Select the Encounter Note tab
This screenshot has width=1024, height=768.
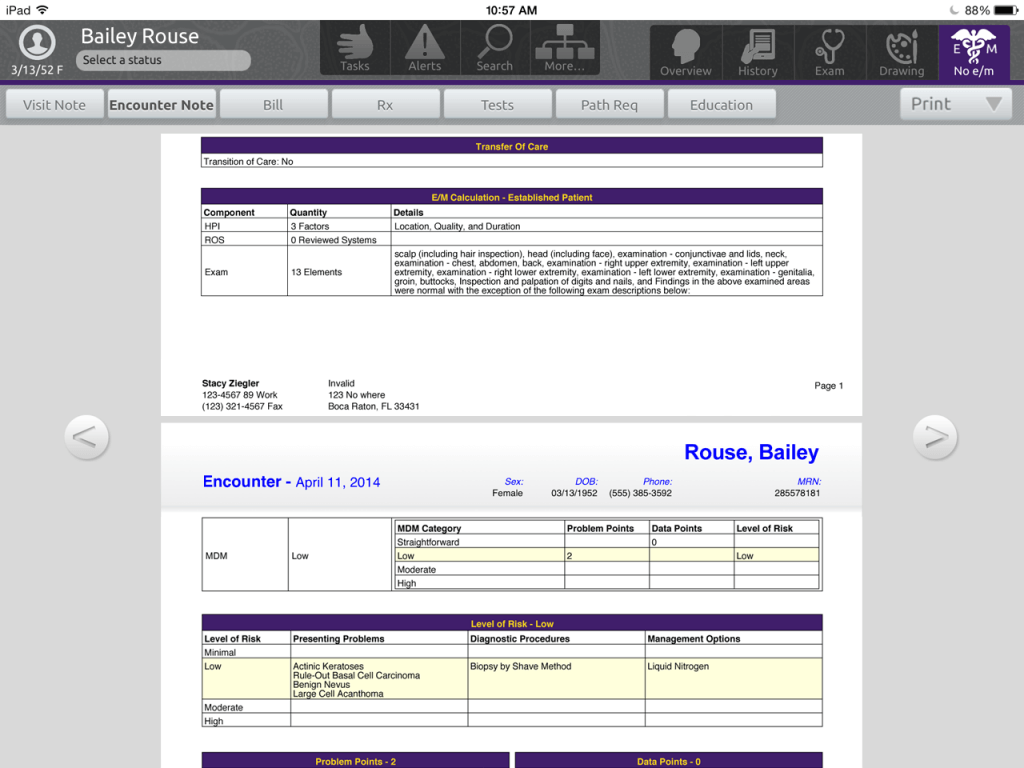(x=161, y=105)
